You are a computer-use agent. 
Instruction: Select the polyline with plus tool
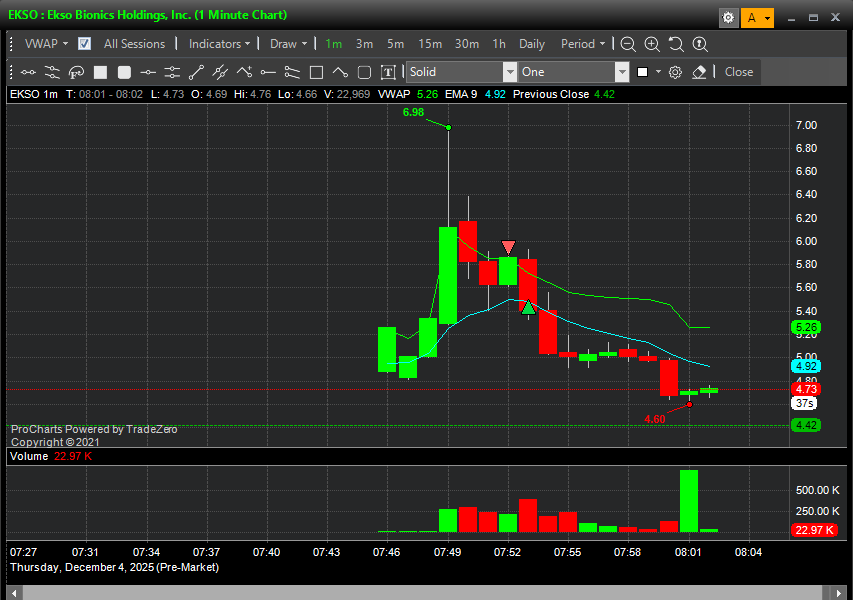tap(244, 72)
